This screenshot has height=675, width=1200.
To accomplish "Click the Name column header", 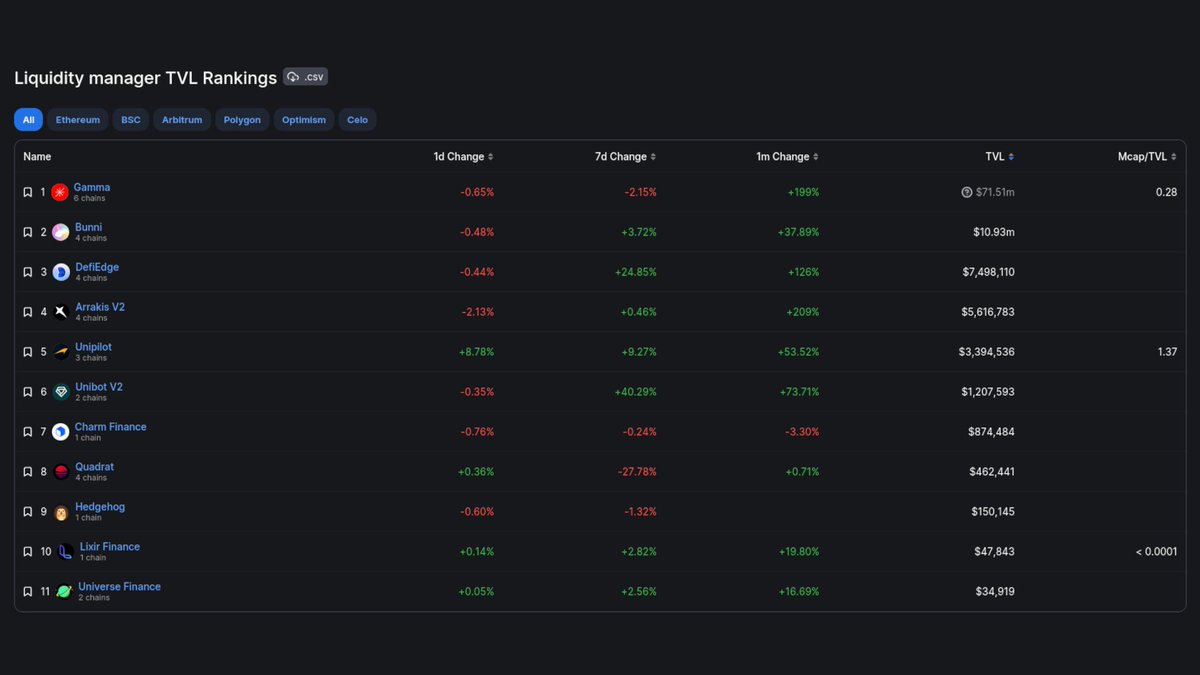I will pyautogui.click(x=37, y=157).
